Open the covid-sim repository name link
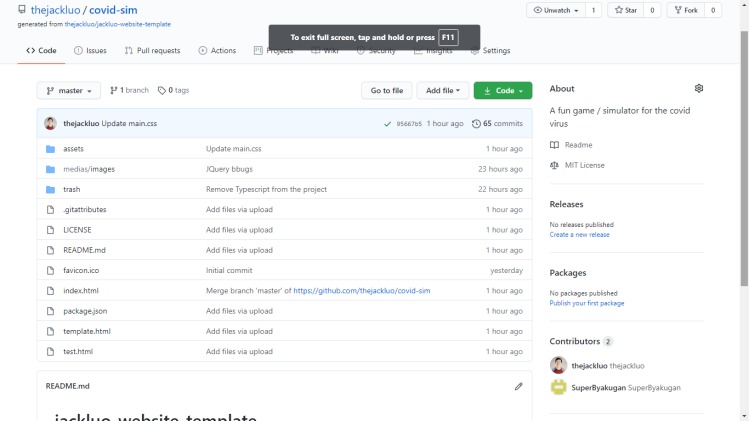The image size is (749, 421). coord(113,10)
